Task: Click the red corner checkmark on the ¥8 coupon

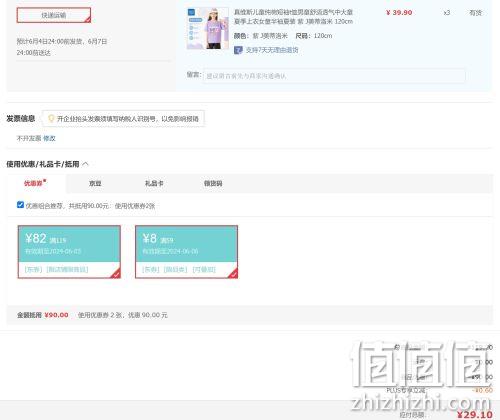Action: coord(233,274)
